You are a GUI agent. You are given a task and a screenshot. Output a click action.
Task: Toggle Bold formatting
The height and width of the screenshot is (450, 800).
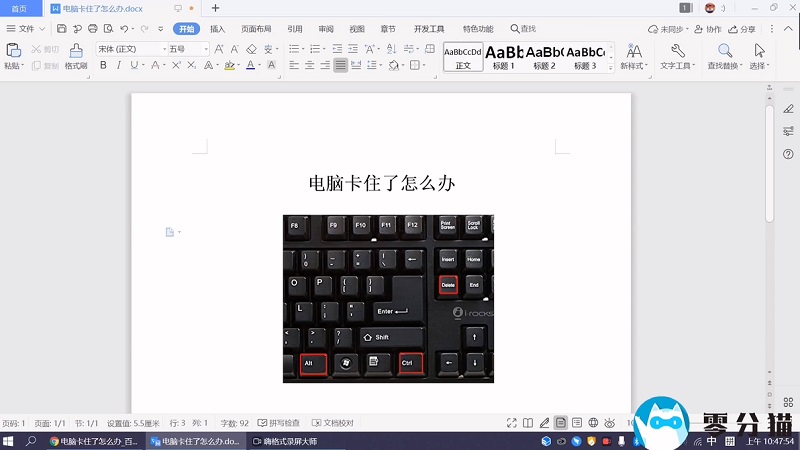(x=103, y=66)
